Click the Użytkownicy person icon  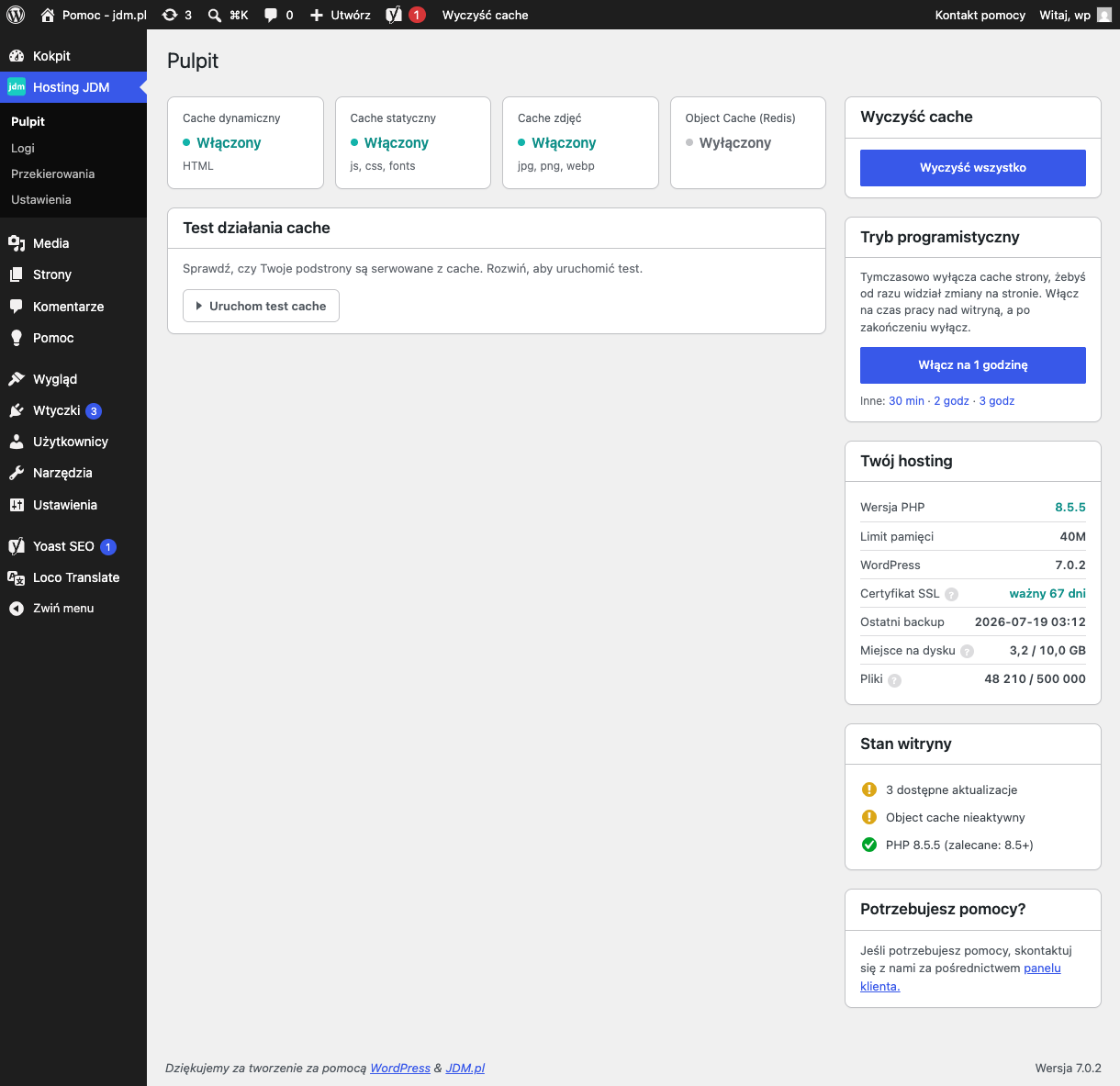coord(17,442)
